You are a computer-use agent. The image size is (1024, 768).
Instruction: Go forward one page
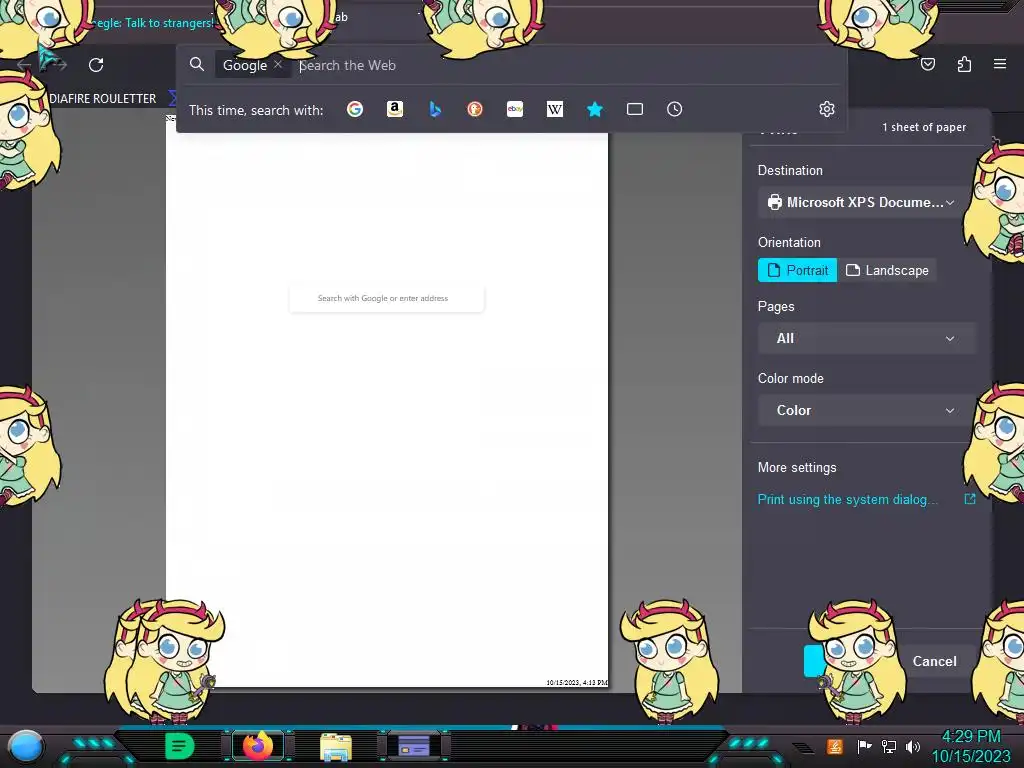click(59, 65)
